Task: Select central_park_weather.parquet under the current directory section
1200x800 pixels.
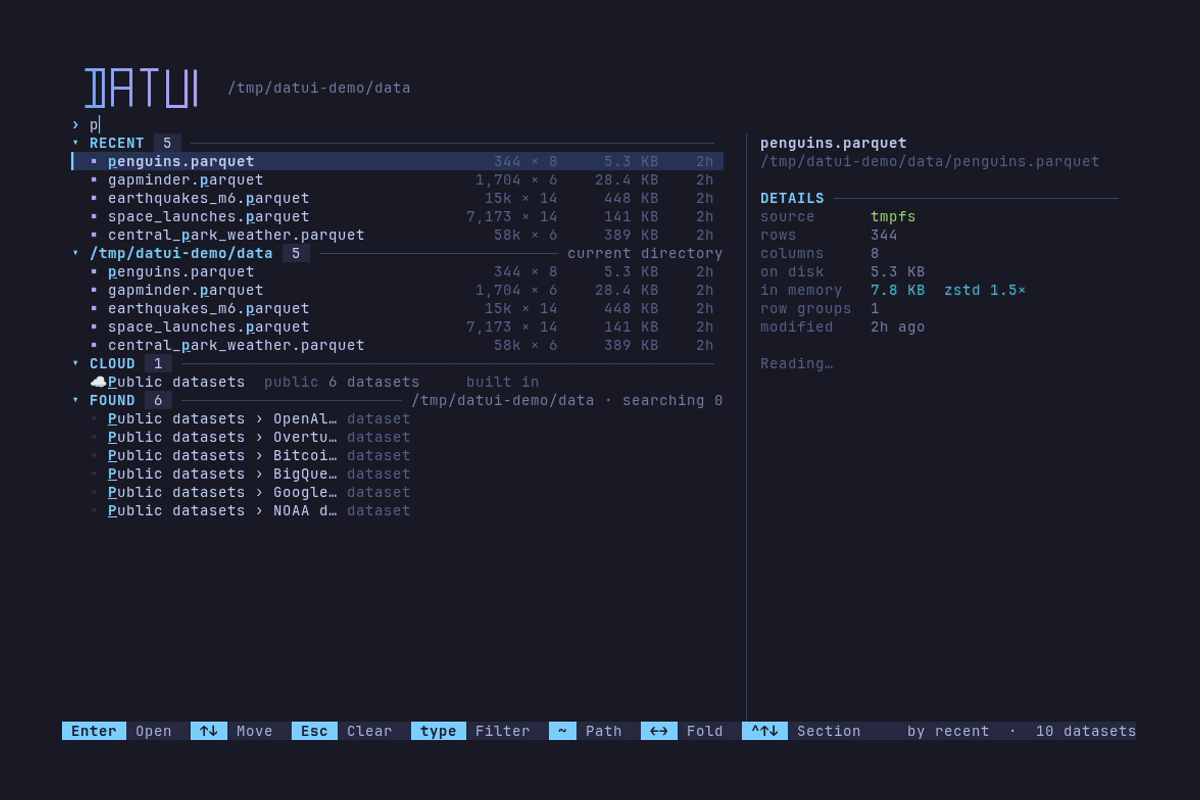Action: [397, 345]
